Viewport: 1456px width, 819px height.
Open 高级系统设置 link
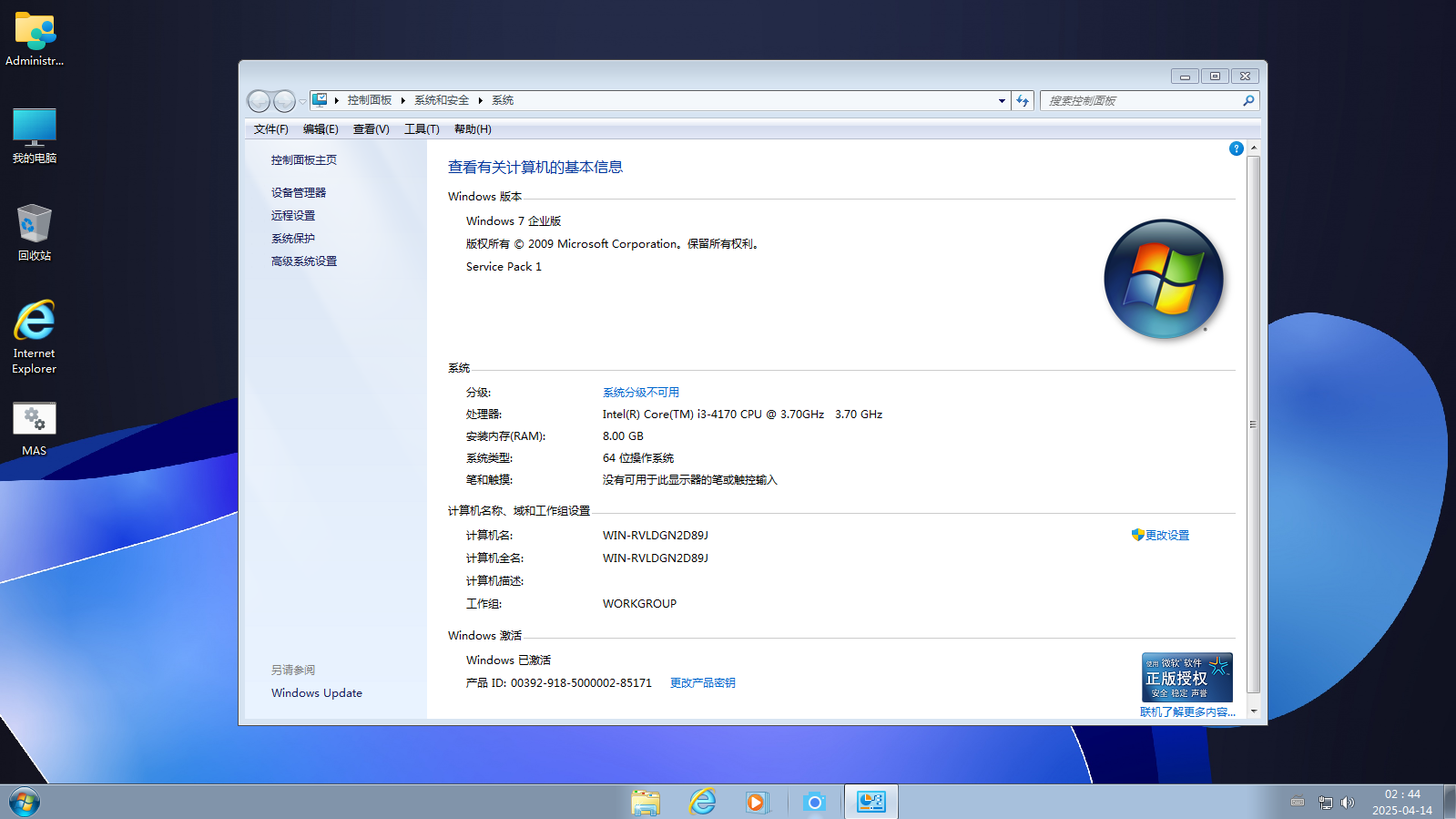(304, 261)
